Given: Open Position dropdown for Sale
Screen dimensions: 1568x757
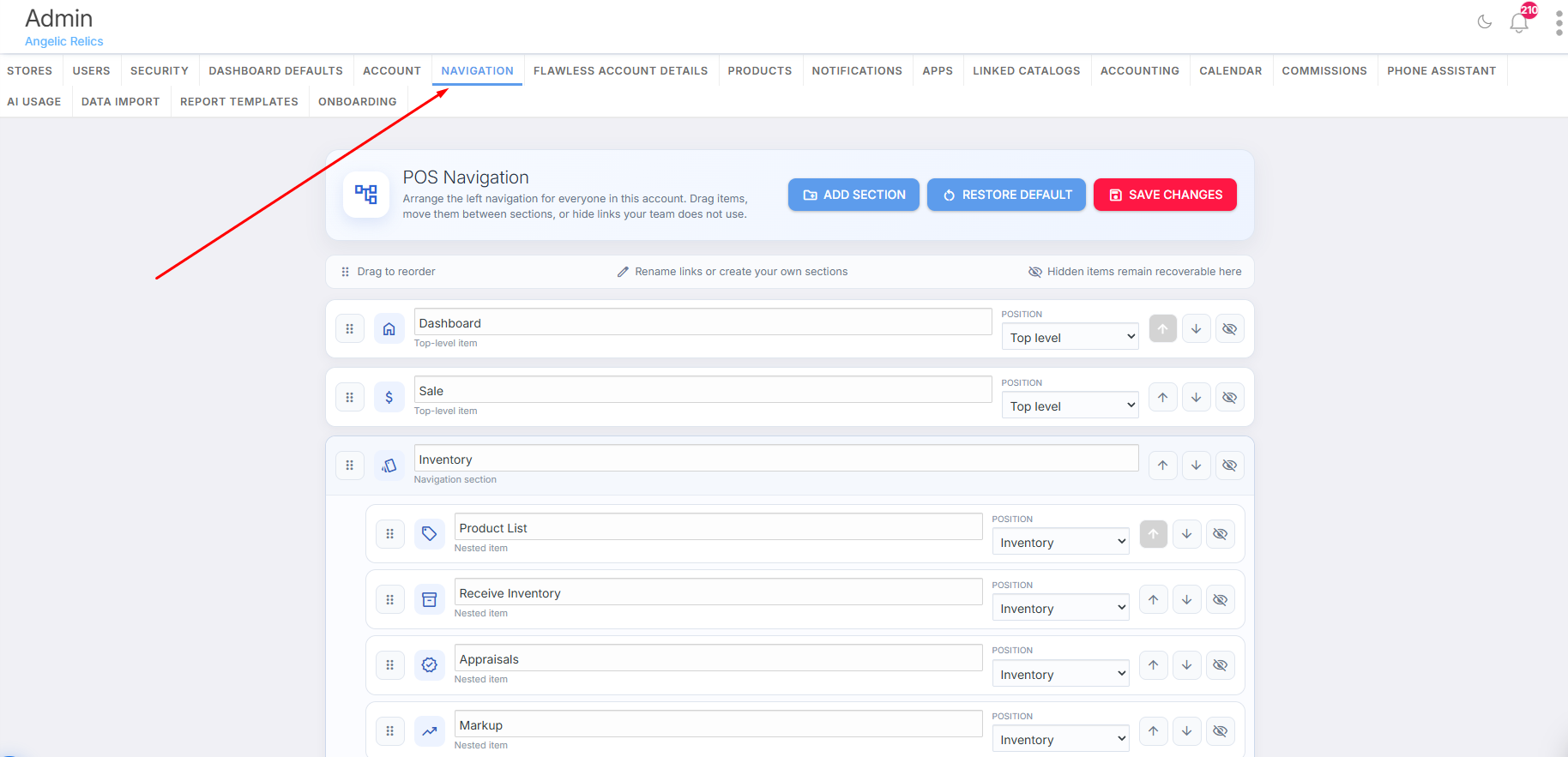Looking at the screenshot, I should (x=1070, y=406).
